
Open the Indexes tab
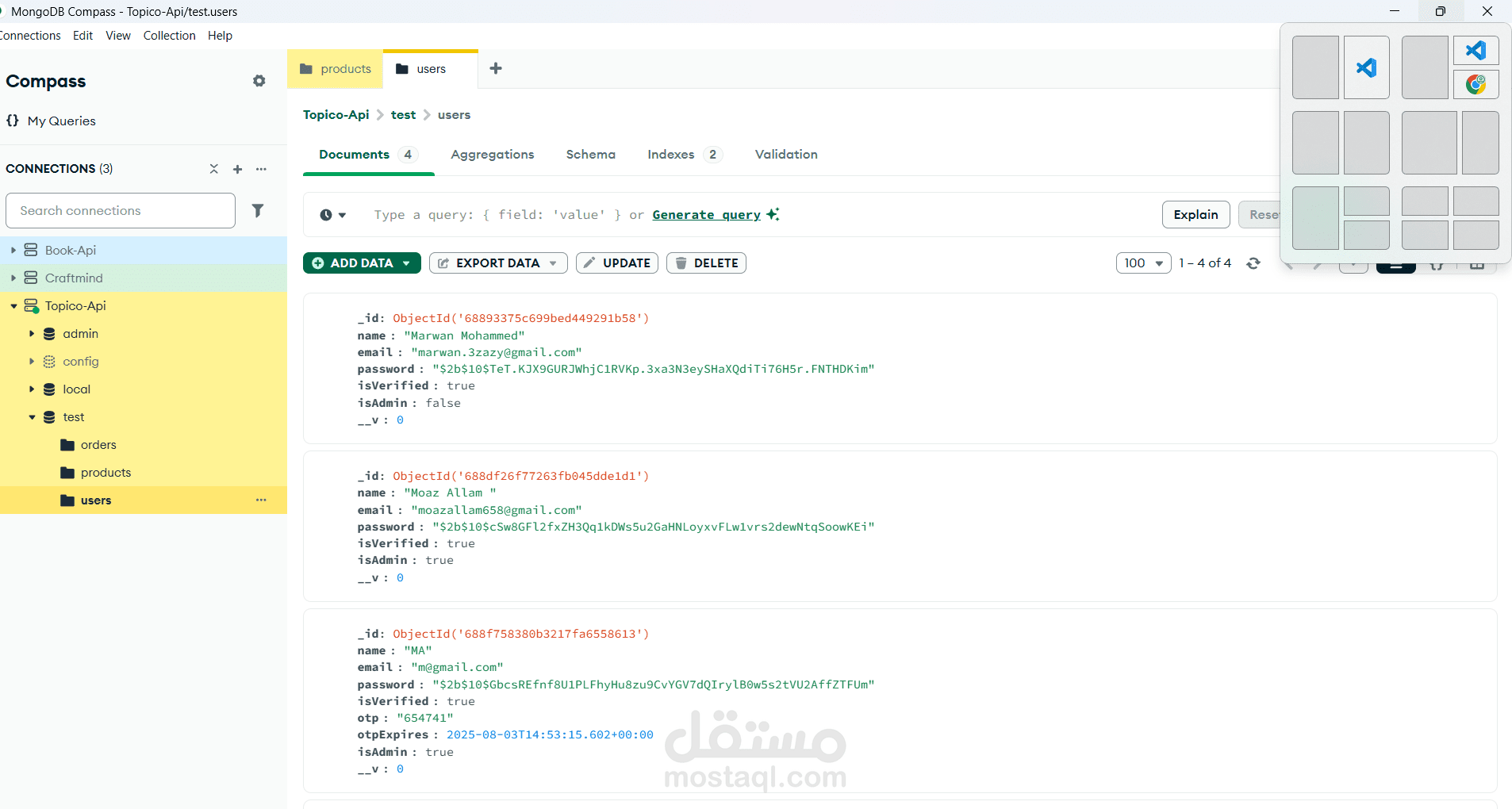coord(684,155)
